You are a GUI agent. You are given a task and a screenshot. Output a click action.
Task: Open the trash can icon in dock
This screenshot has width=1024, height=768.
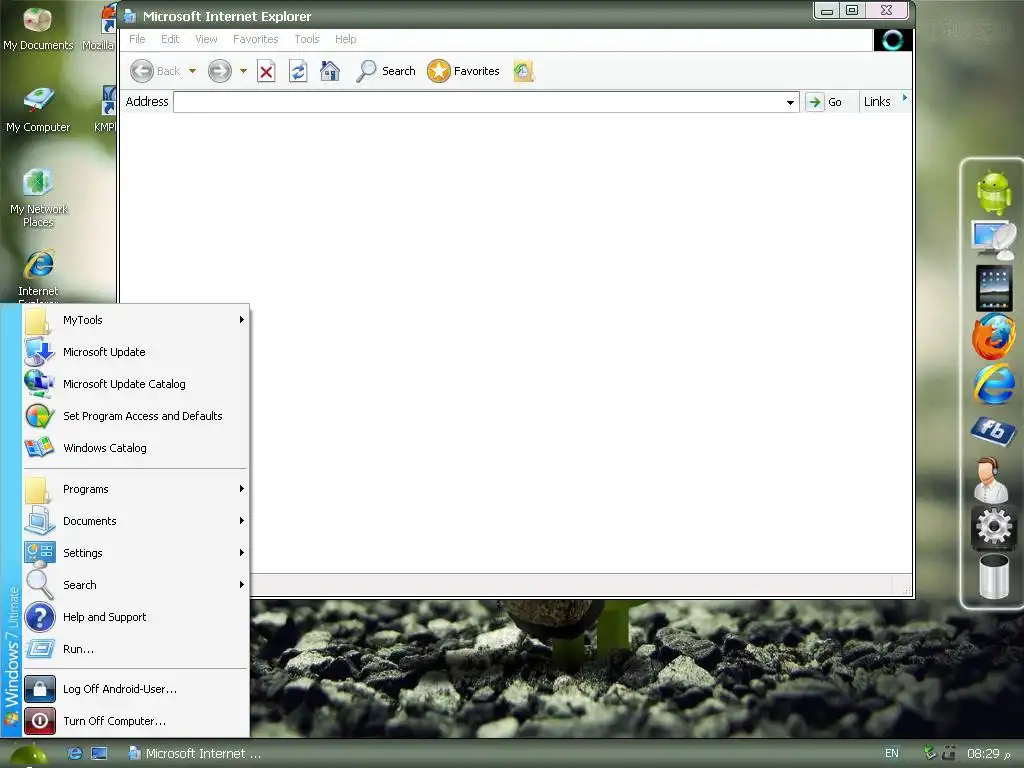993,575
